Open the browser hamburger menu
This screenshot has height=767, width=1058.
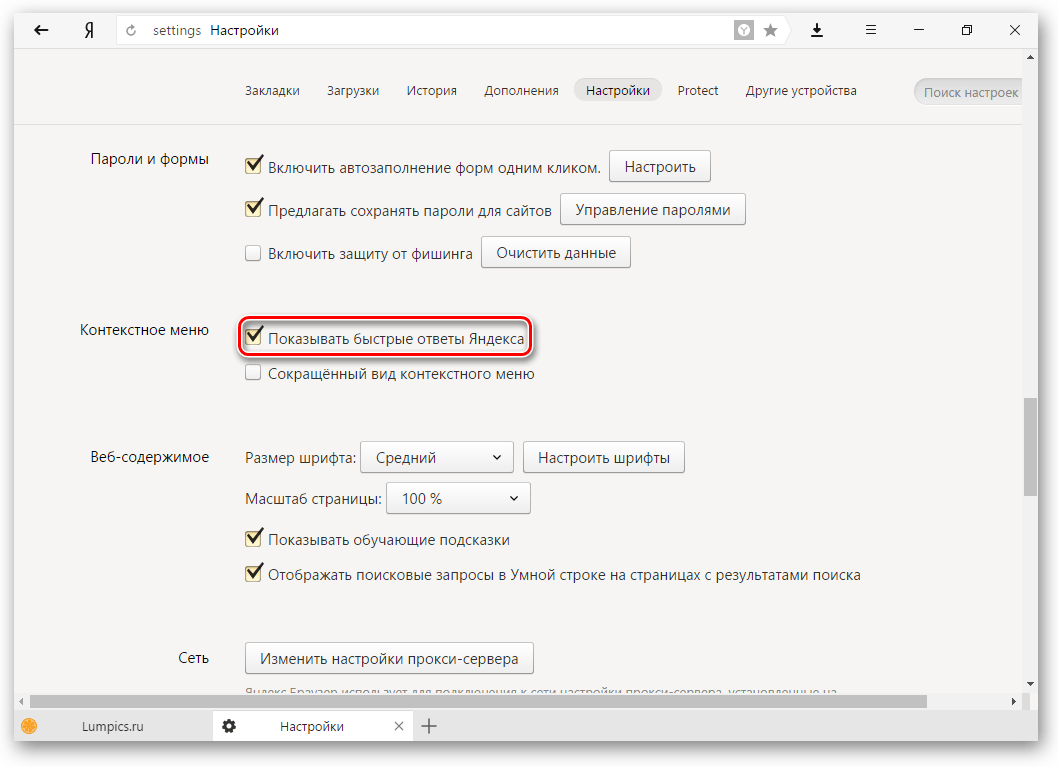coord(871,30)
